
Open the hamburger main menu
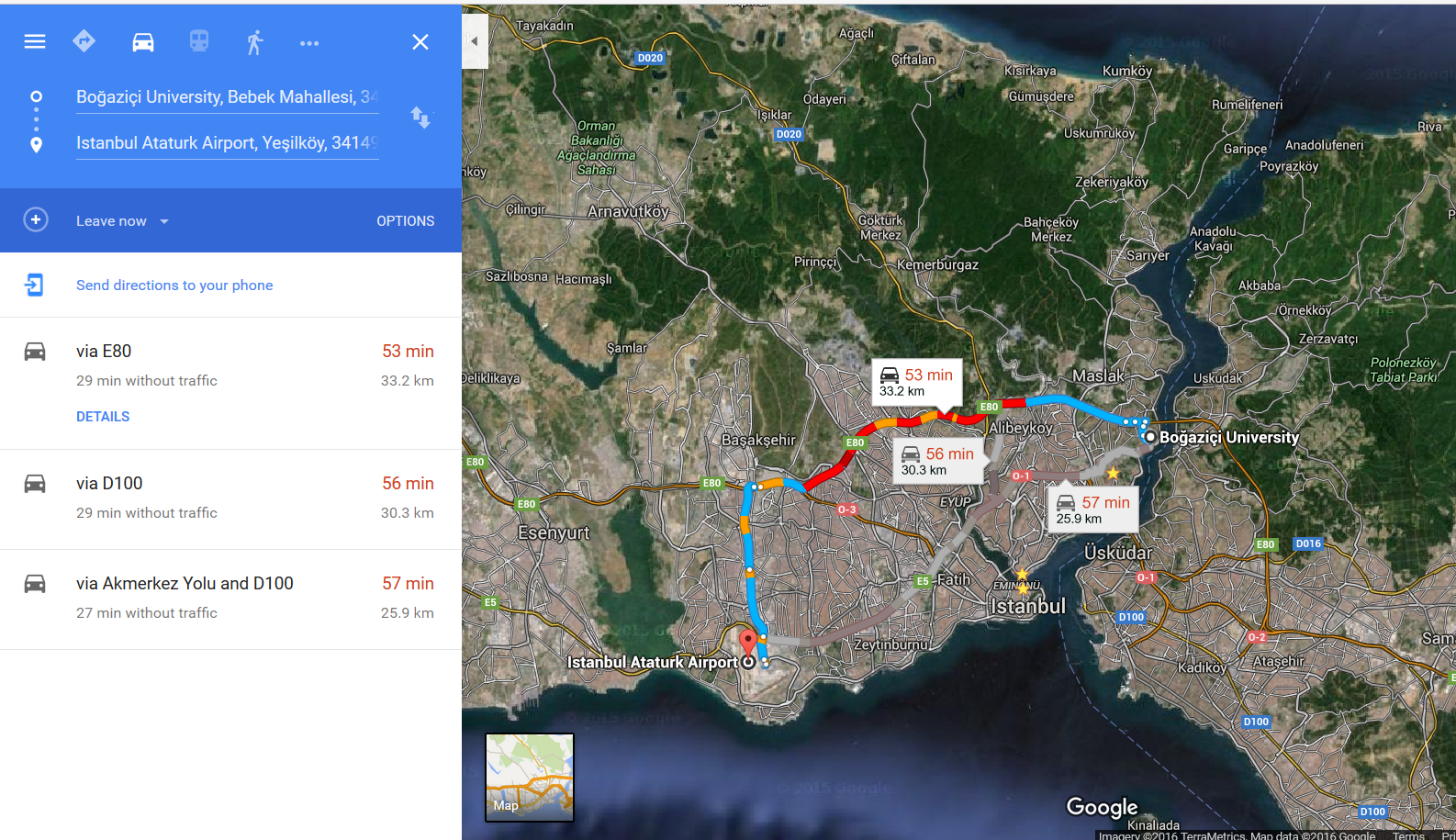click(x=35, y=41)
